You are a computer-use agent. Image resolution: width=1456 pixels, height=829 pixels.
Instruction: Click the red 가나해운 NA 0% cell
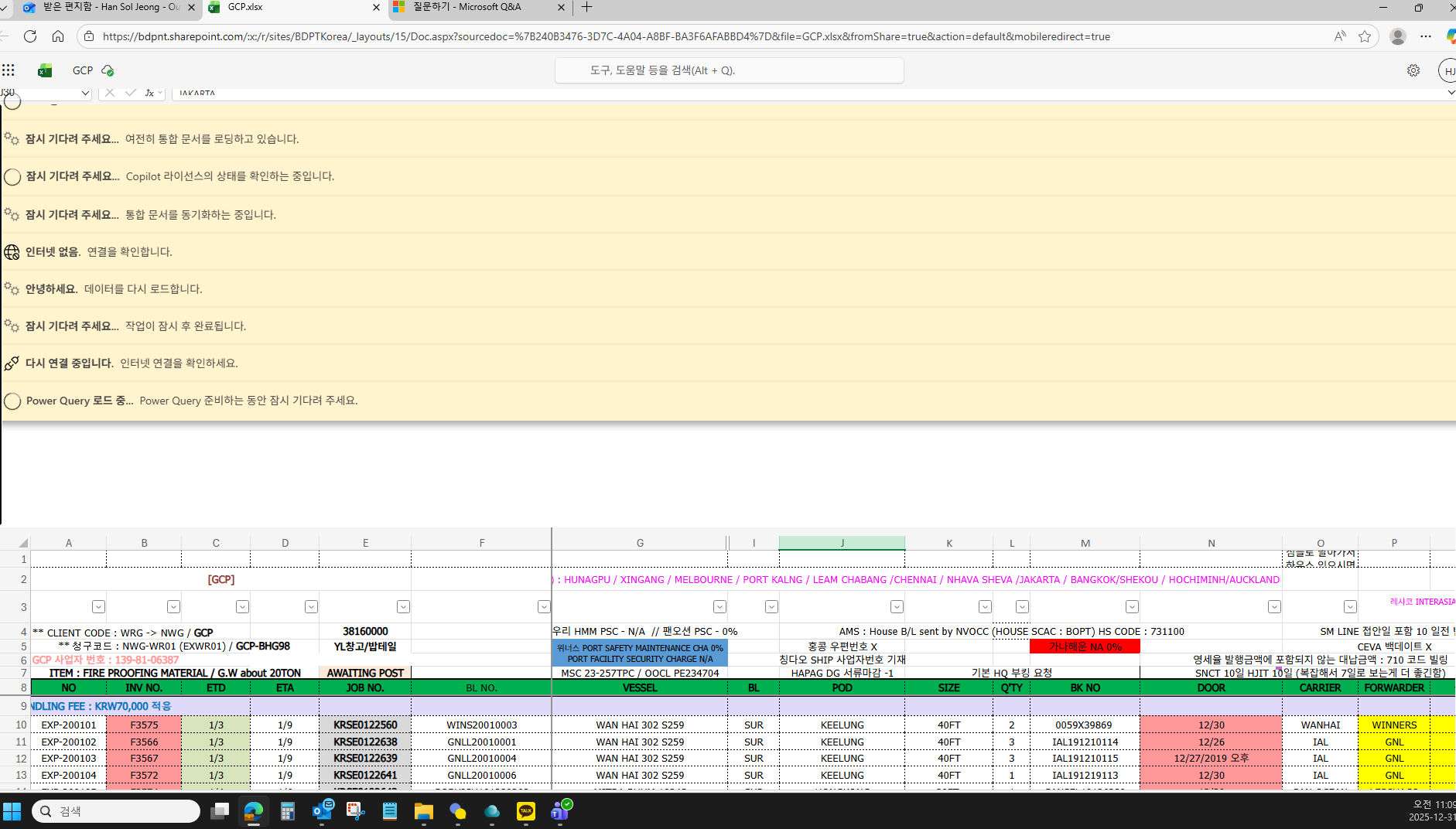pos(1085,646)
